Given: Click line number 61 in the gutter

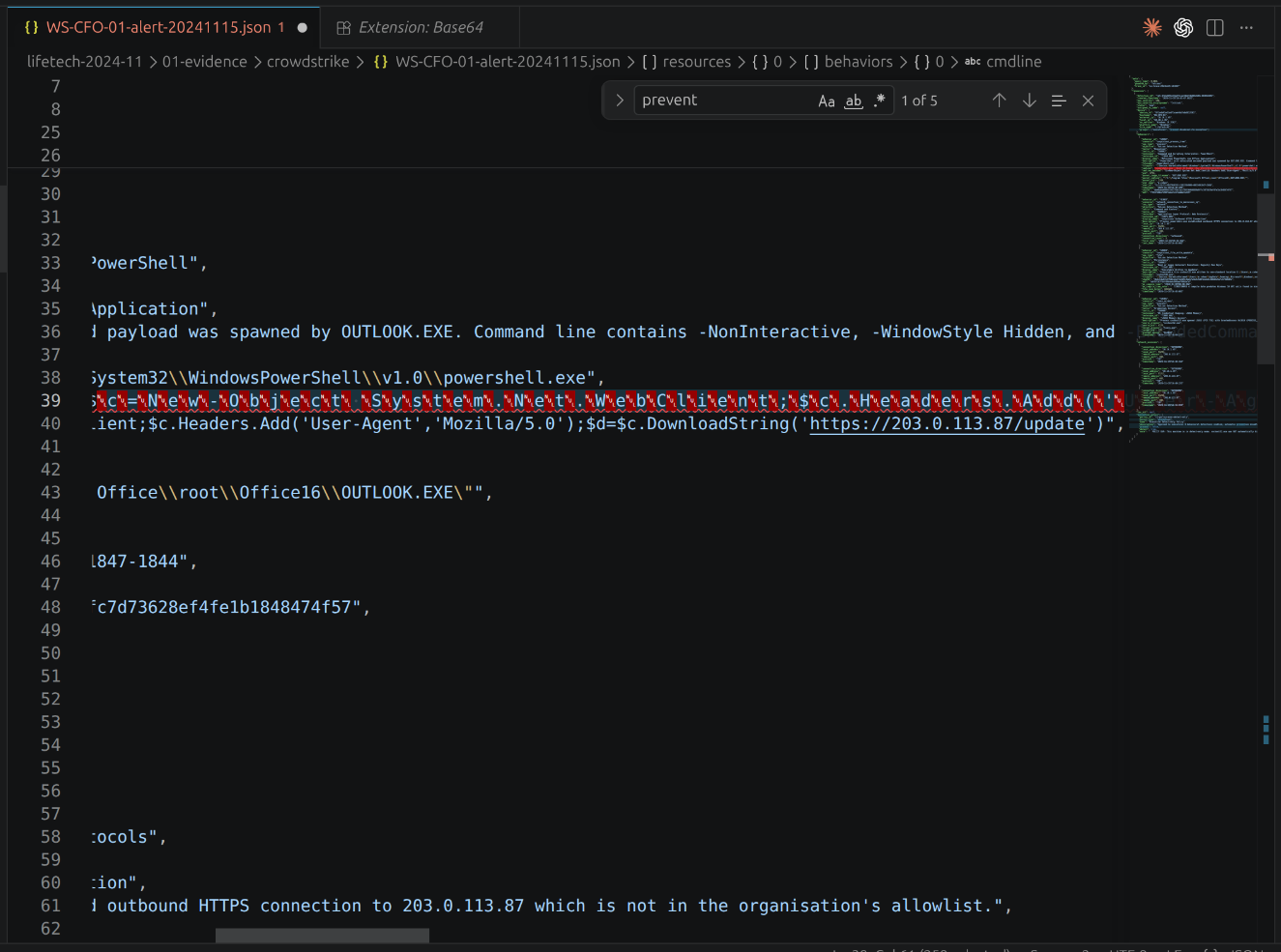Looking at the screenshot, I should pos(50,907).
